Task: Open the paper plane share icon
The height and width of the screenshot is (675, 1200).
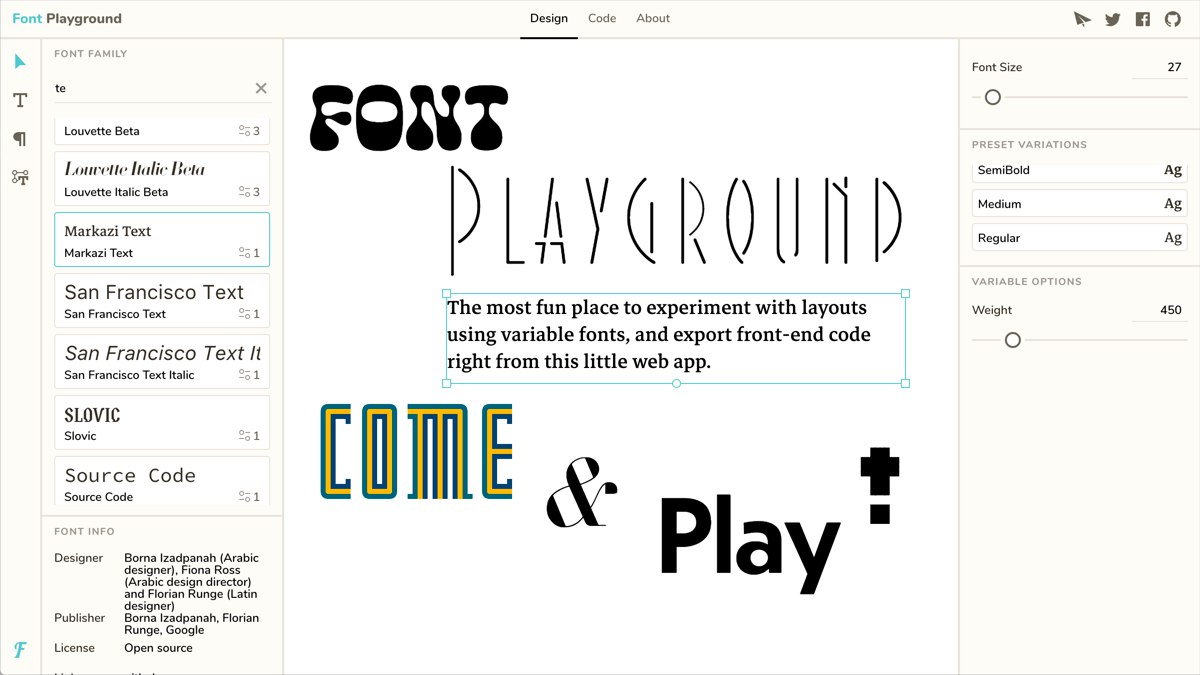Action: point(1082,19)
